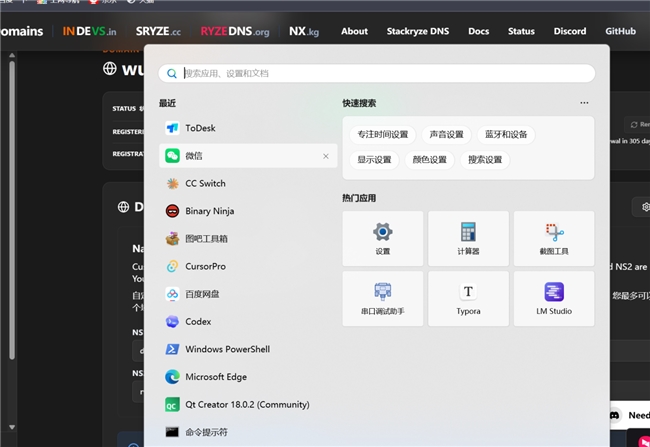This screenshot has height=447, width=650.
Task: Launch the green WeChat 微信 app icon
Action: (x=172, y=156)
